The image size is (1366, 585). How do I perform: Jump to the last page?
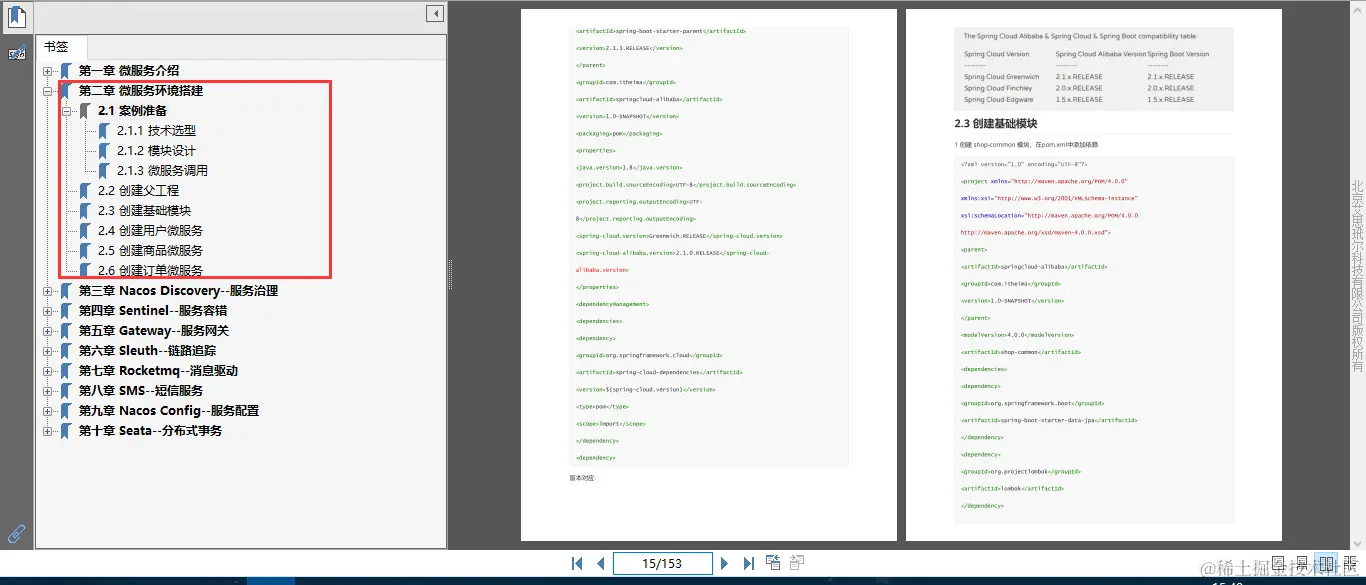tap(748, 563)
